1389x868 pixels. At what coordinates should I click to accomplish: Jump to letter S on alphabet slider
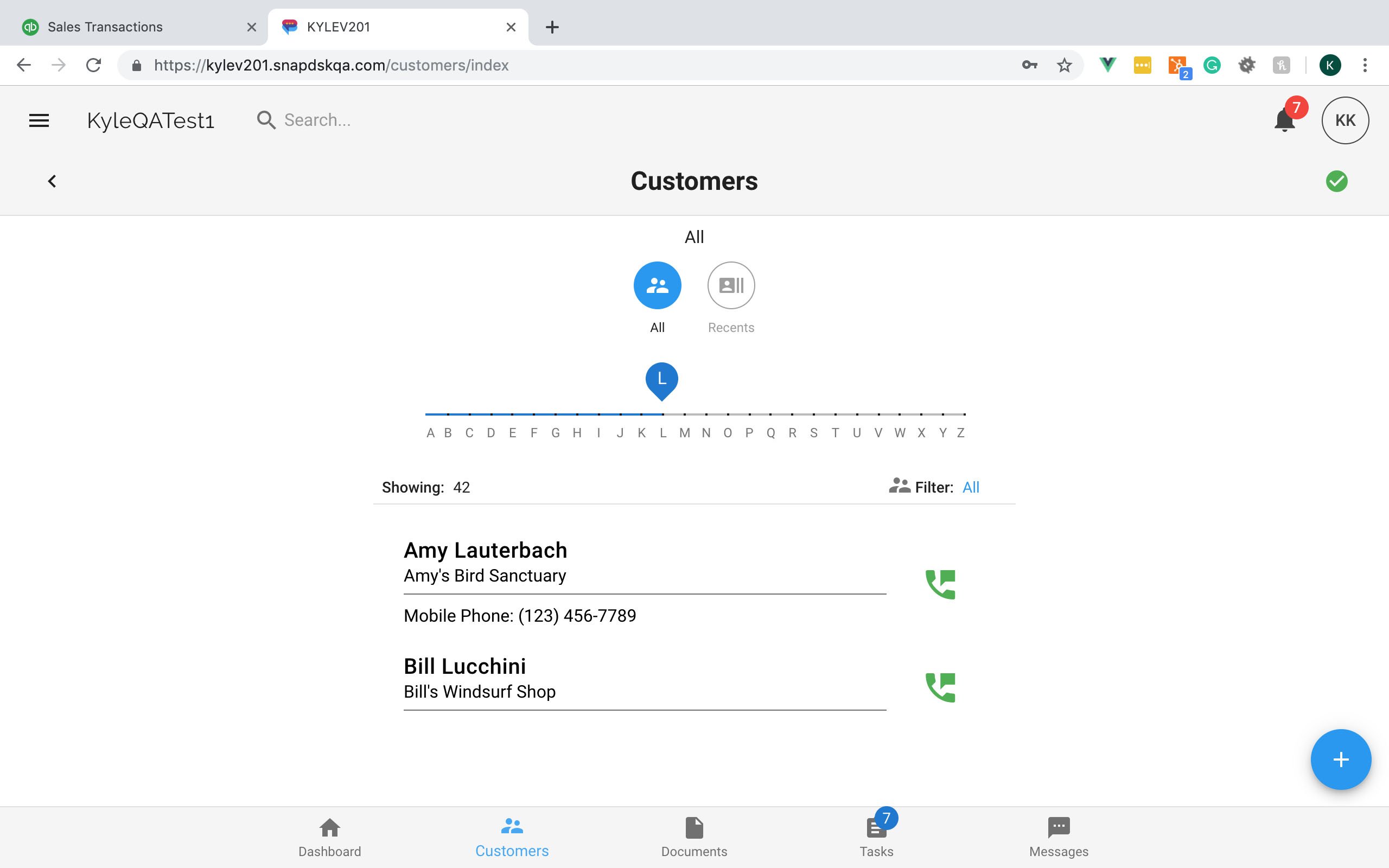click(813, 433)
